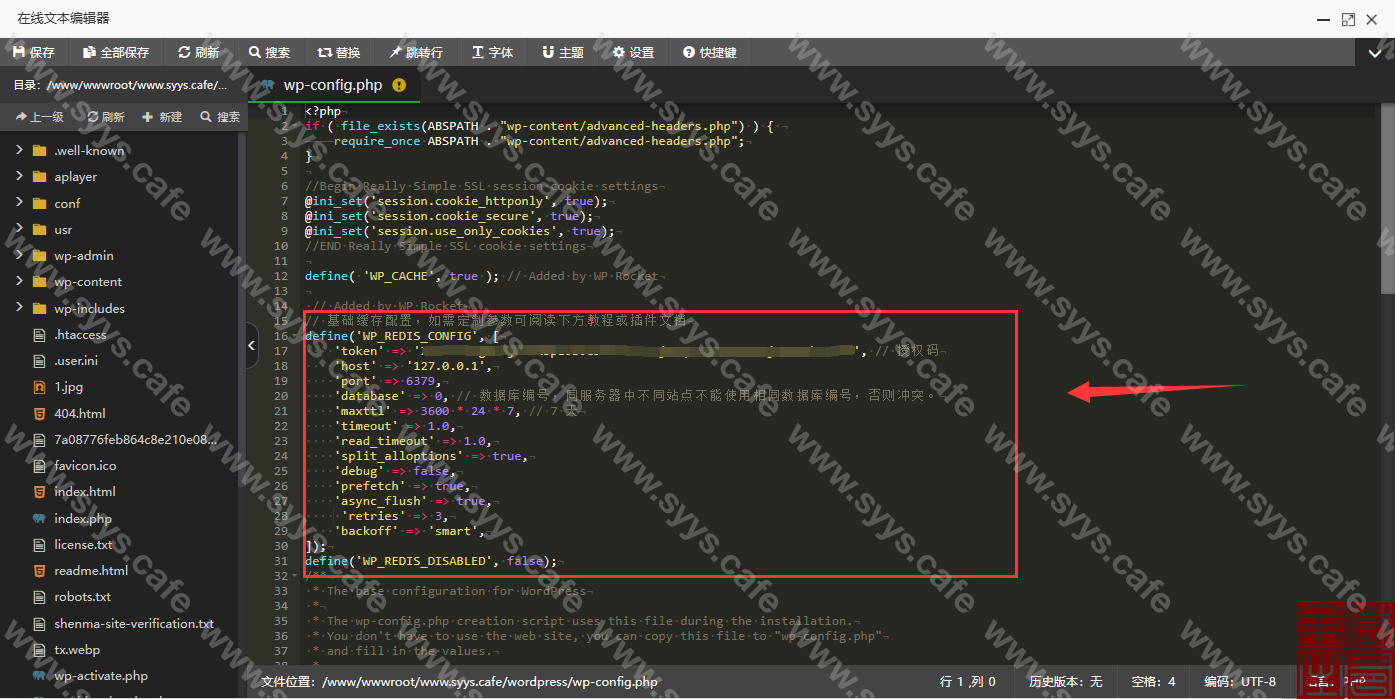This screenshot has width=1395, height=699.
Task: Expand the conf folder
Action: click(19, 203)
